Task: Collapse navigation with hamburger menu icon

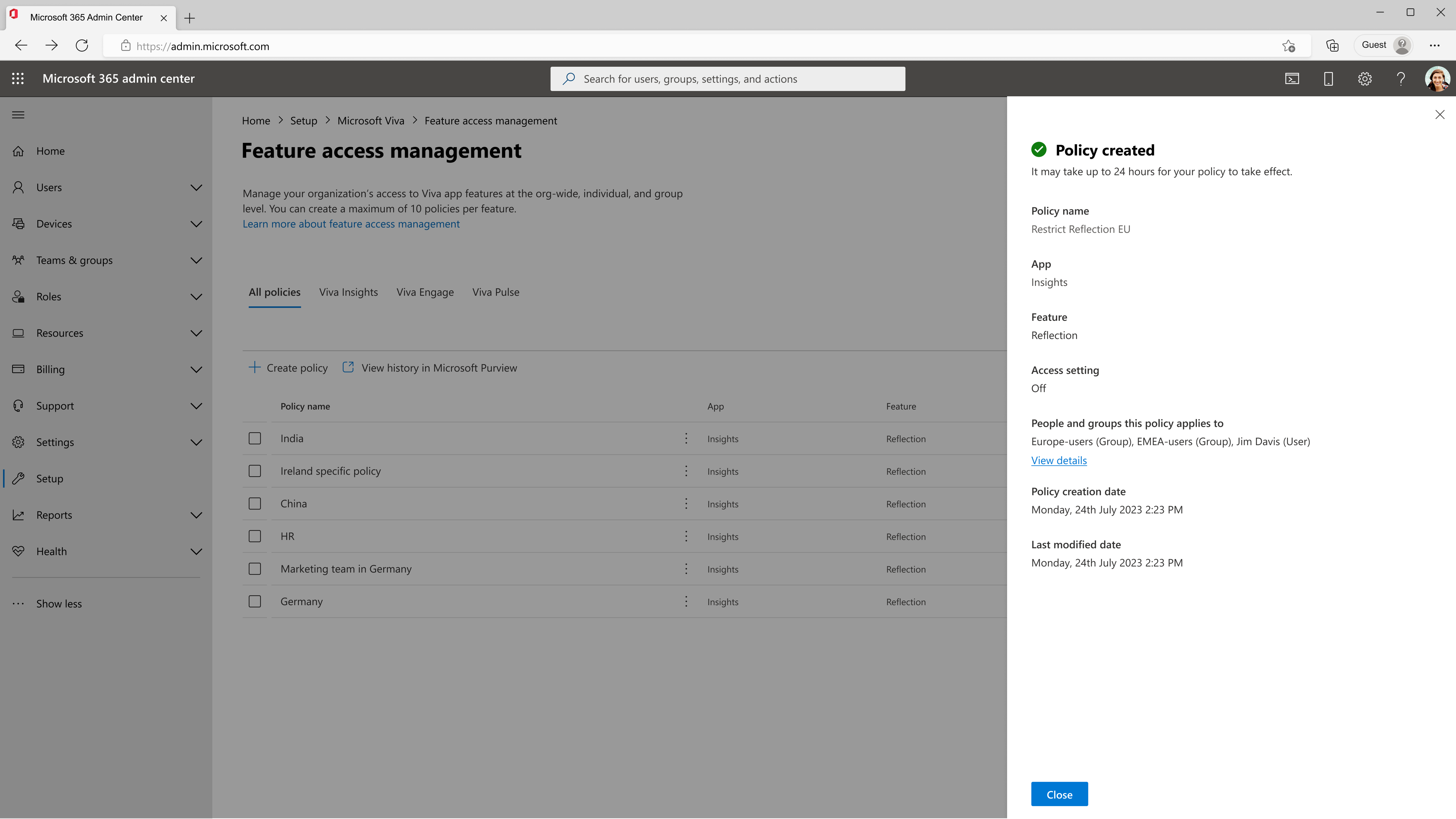Action: pos(18,115)
